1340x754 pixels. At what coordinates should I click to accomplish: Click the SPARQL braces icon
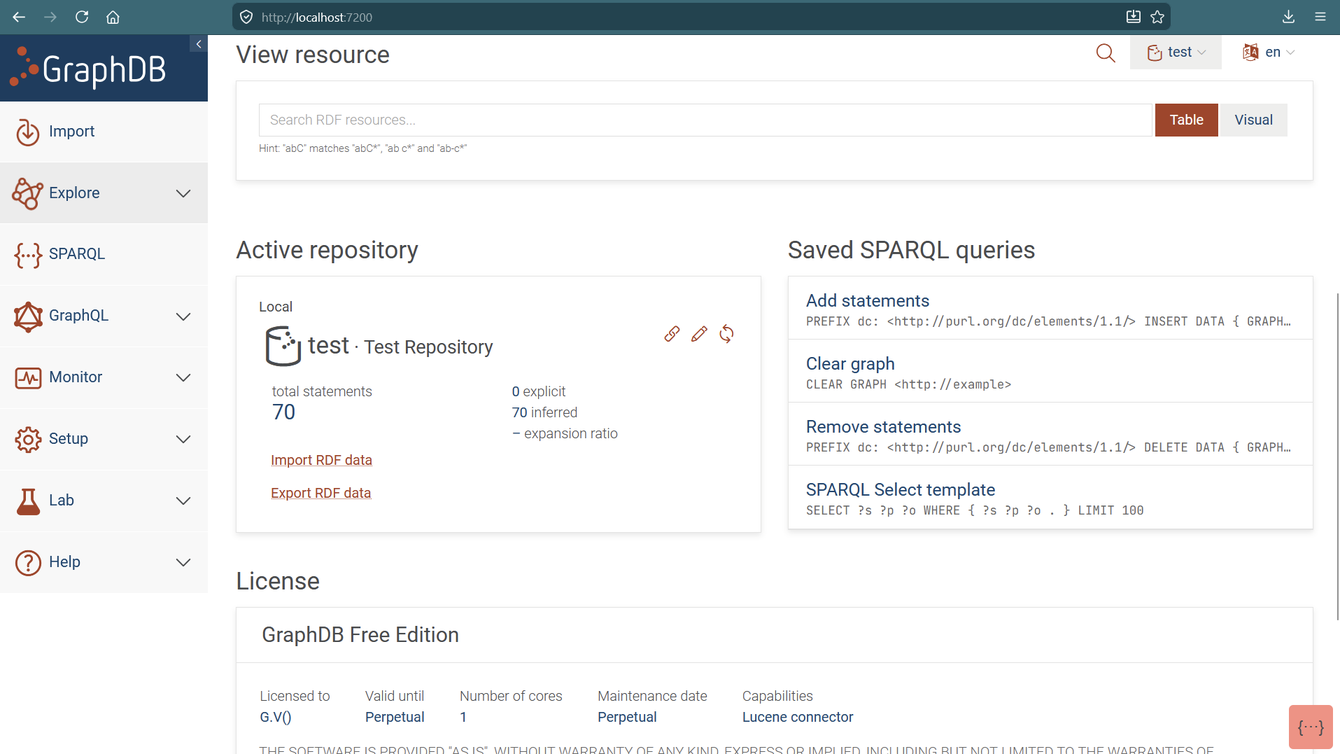click(28, 254)
